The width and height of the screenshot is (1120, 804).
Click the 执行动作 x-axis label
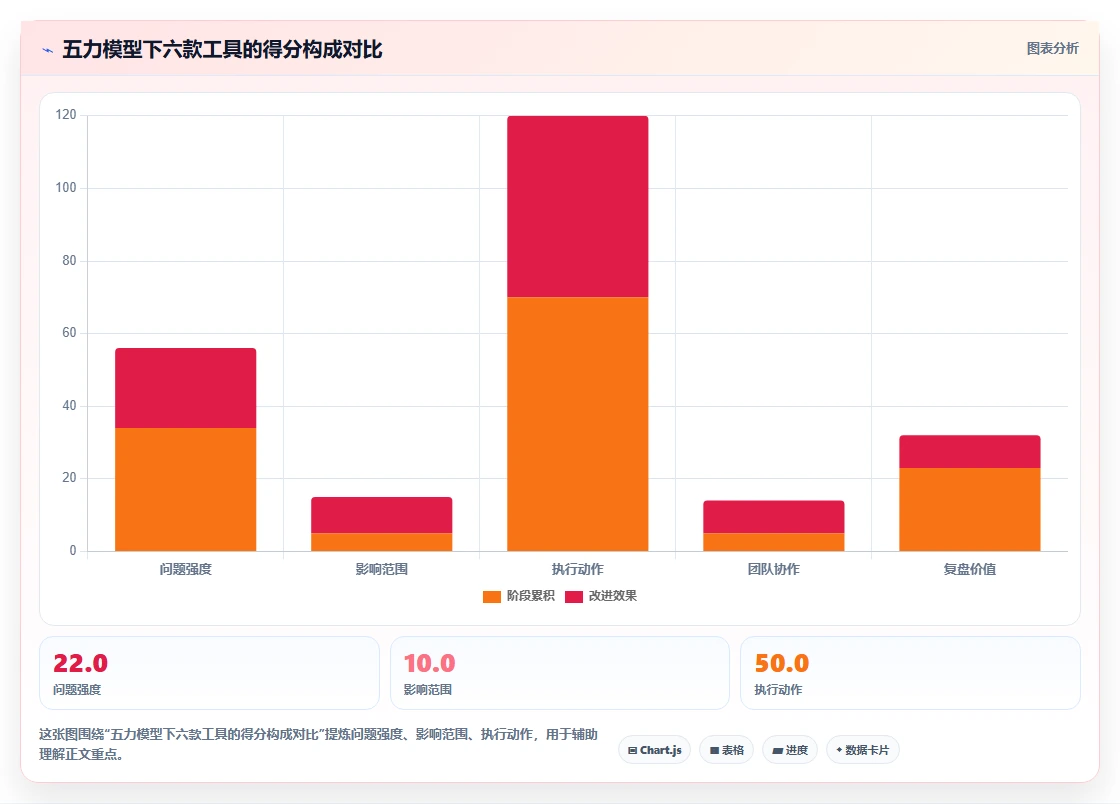click(x=578, y=569)
